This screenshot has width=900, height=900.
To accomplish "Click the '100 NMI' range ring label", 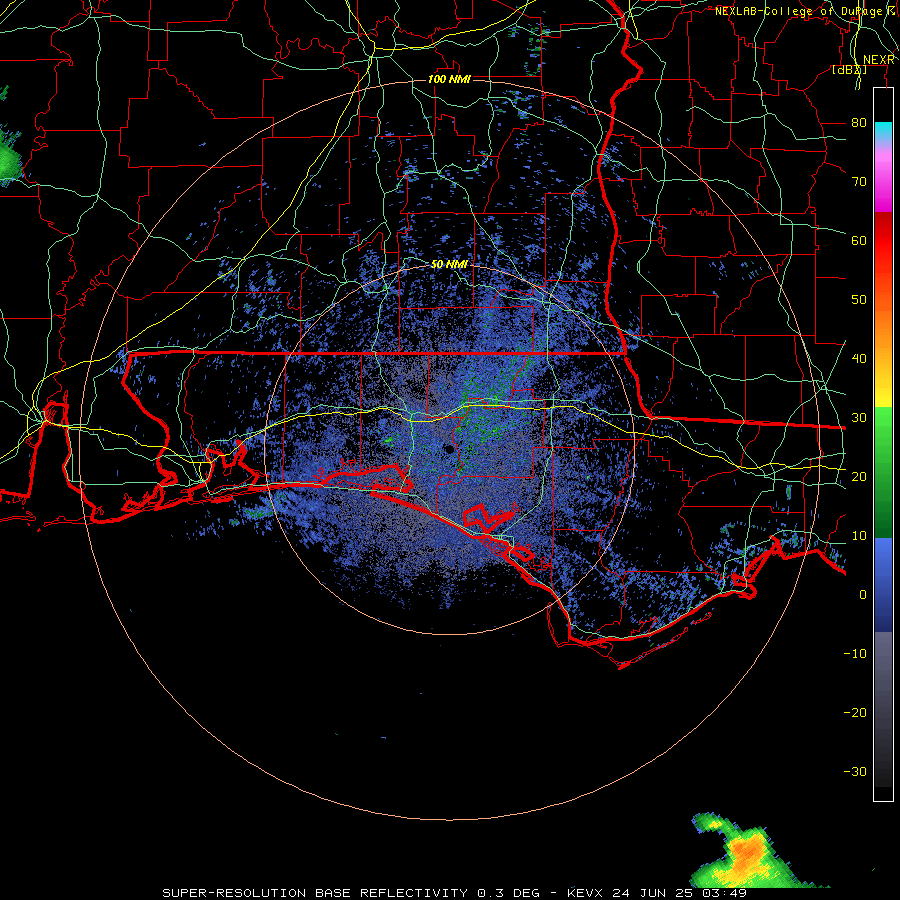I will pos(449,79).
